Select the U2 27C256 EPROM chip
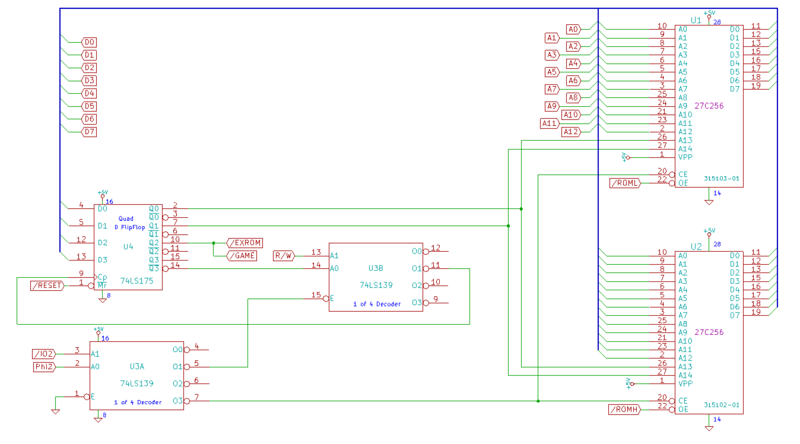800x444 pixels. (709, 332)
